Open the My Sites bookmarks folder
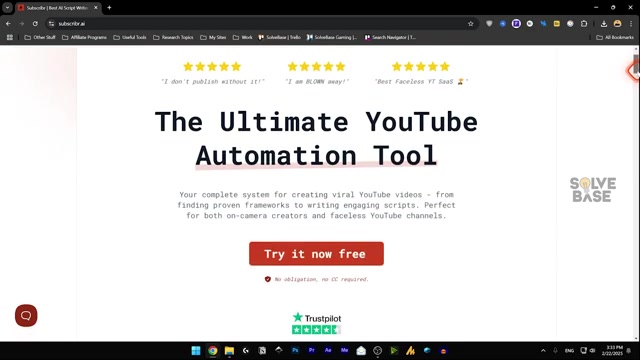 coord(213,37)
